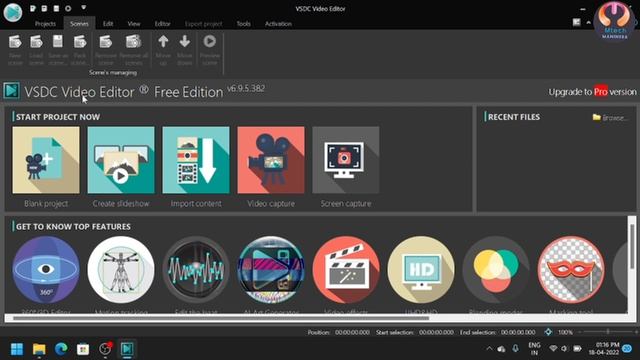Screen dimensions: 640x360
Task: Open Microsoft Edge from the taskbar
Action: [x=61, y=349]
